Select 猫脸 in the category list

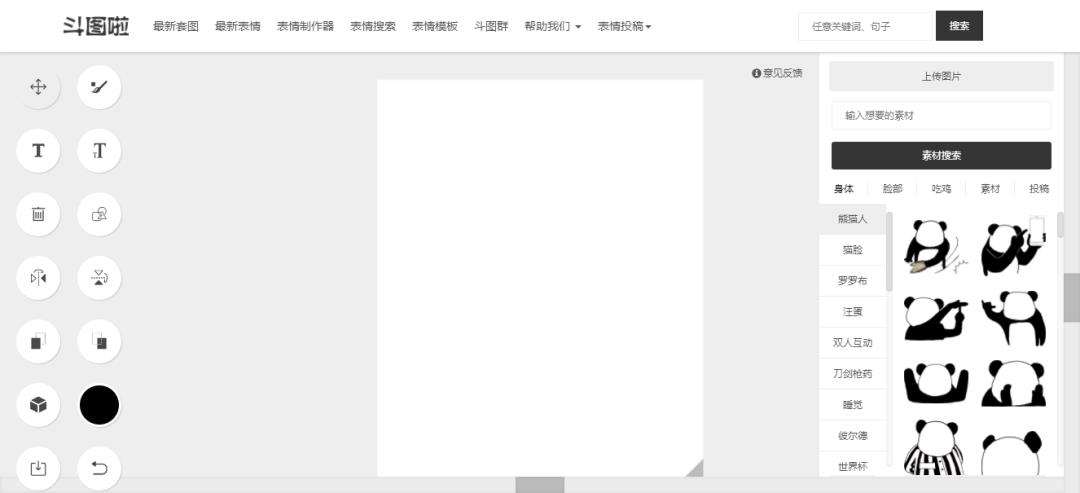pyautogui.click(x=852, y=250)
